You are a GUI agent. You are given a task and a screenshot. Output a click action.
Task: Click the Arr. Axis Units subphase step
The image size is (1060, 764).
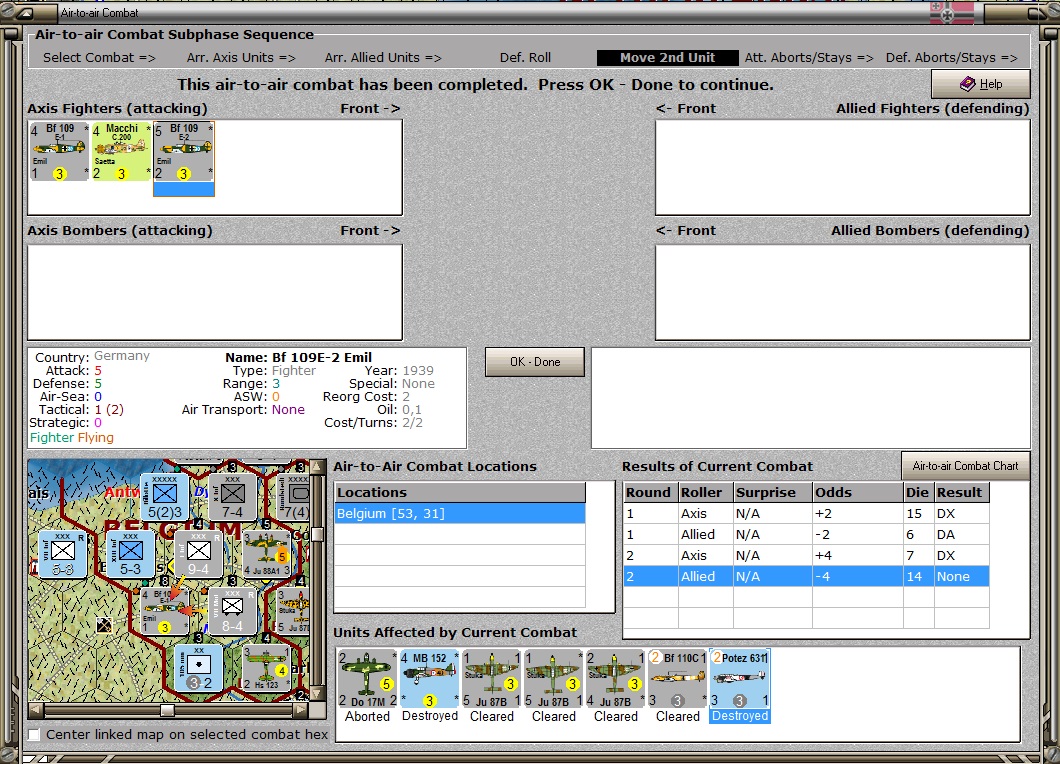[x=241, y=57]
